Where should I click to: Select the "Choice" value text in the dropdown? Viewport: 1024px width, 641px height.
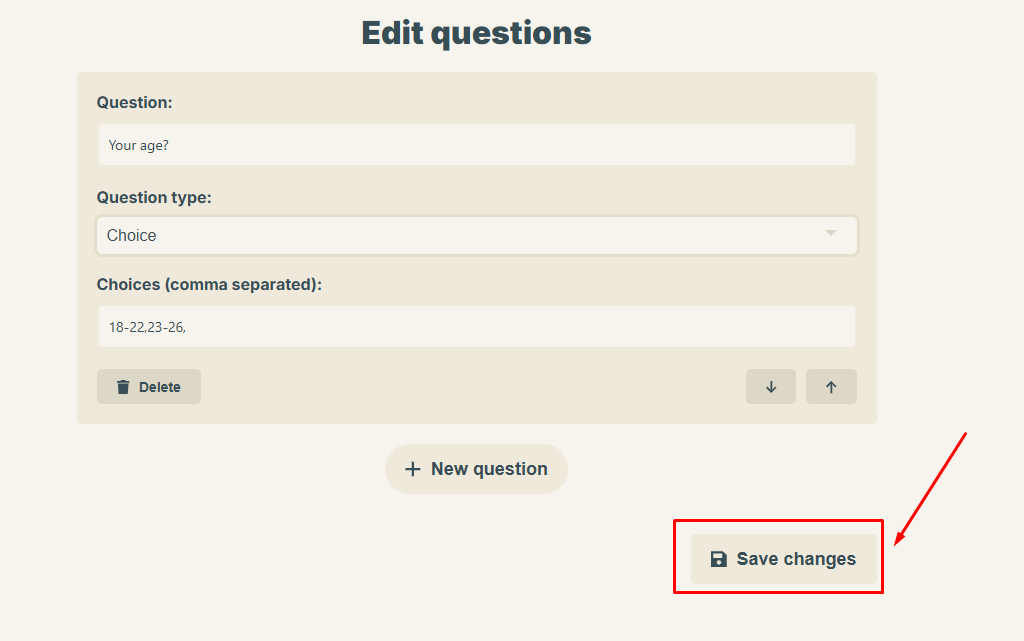coord(131,236)
